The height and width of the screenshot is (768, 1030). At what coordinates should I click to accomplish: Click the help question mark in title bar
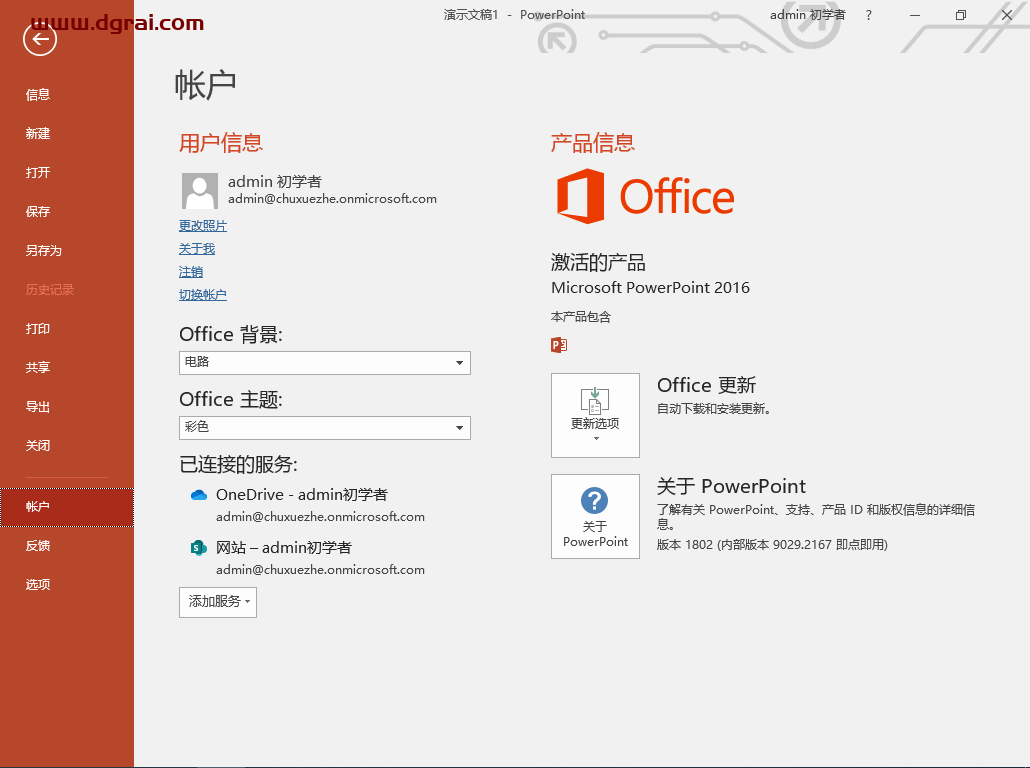click(x=868, y=15)
